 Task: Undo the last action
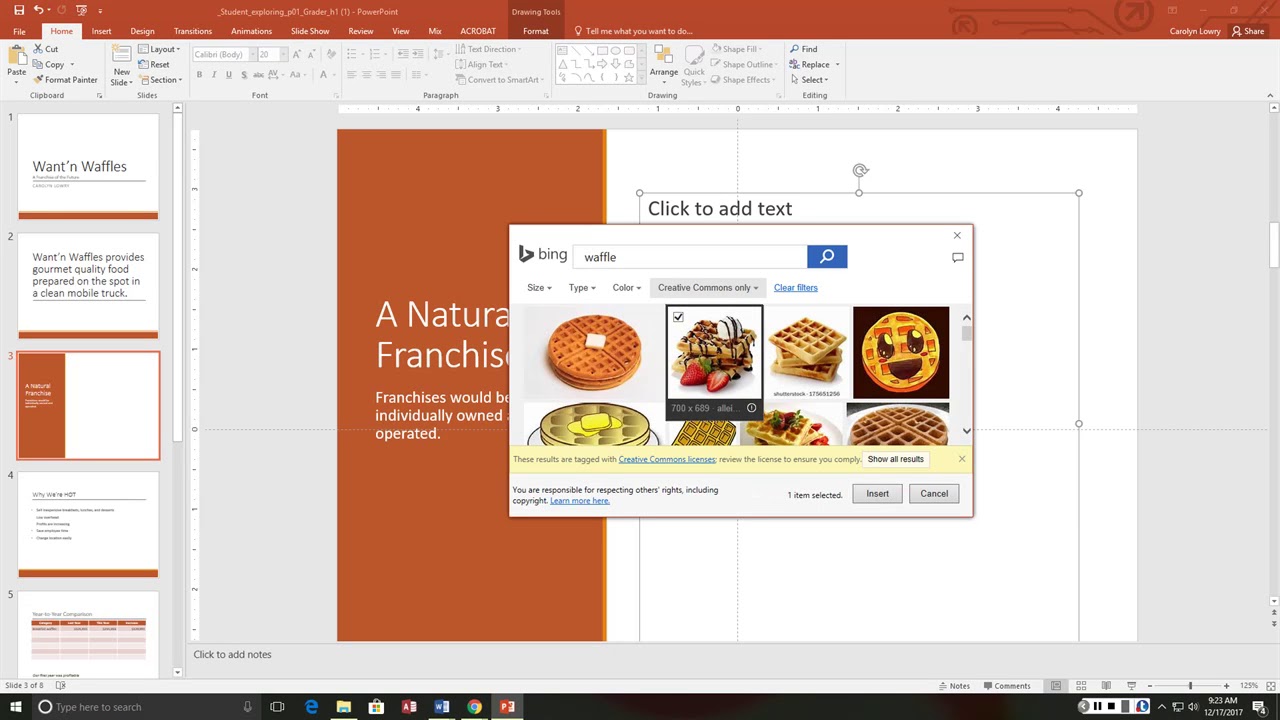(x=38, y=10)
